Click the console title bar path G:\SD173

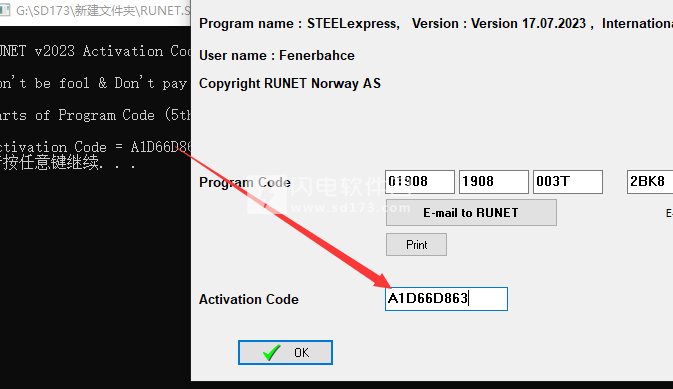click(x=103, y=10)
